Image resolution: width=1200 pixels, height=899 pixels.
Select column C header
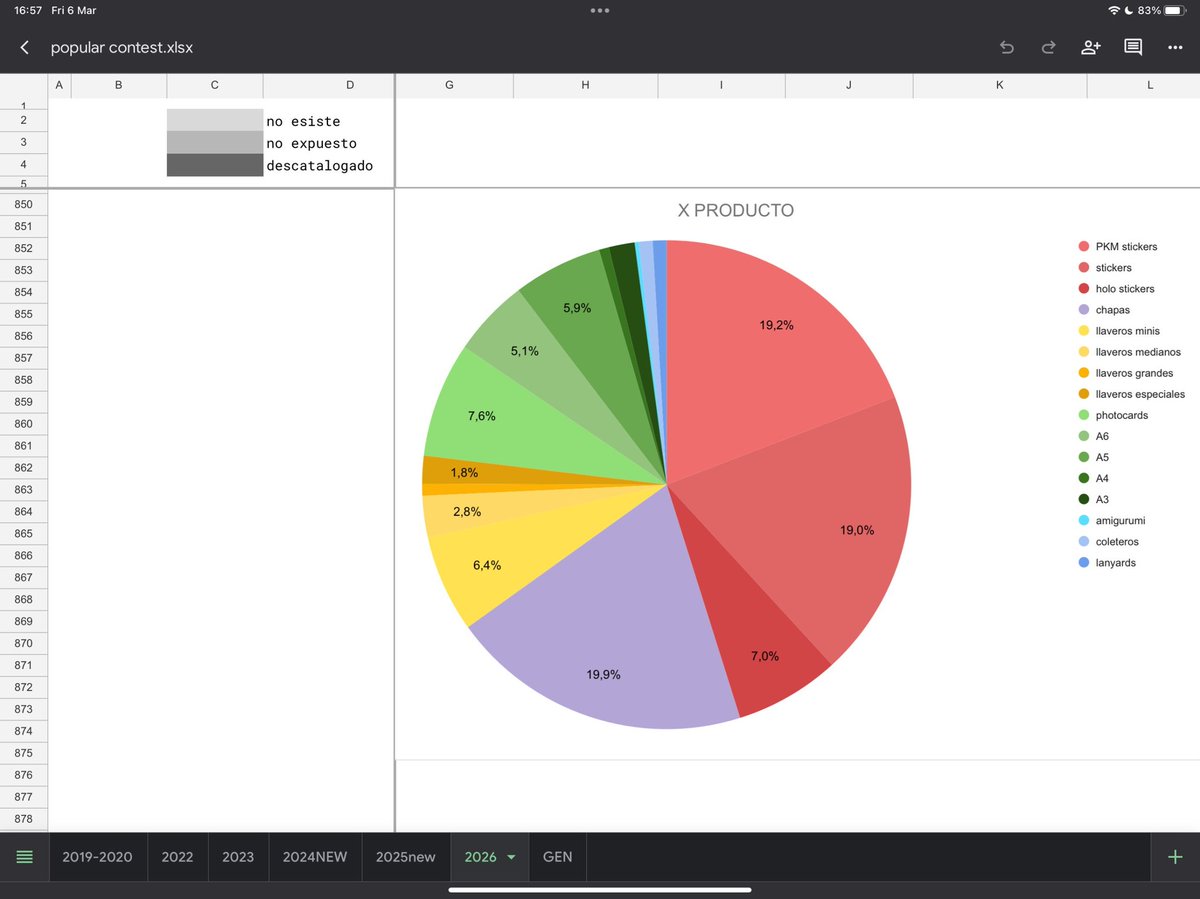[215, 85]
